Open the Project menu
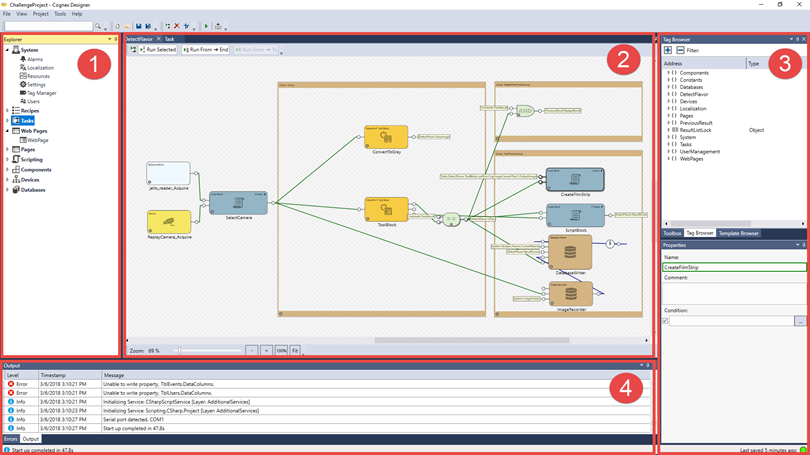This screenshot has height=455, width=810. (x=40, y=14)
